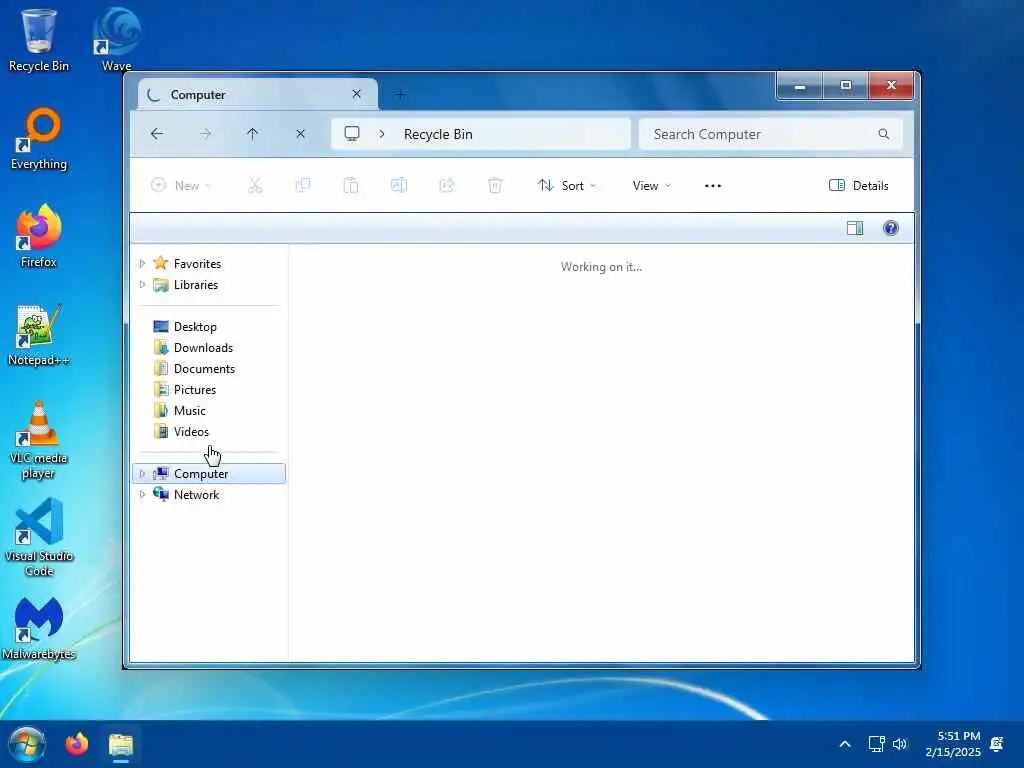Viewport: 1024px width, 768px height.
Task: Click the Share icon in toolbar
Action: (447, 185)
